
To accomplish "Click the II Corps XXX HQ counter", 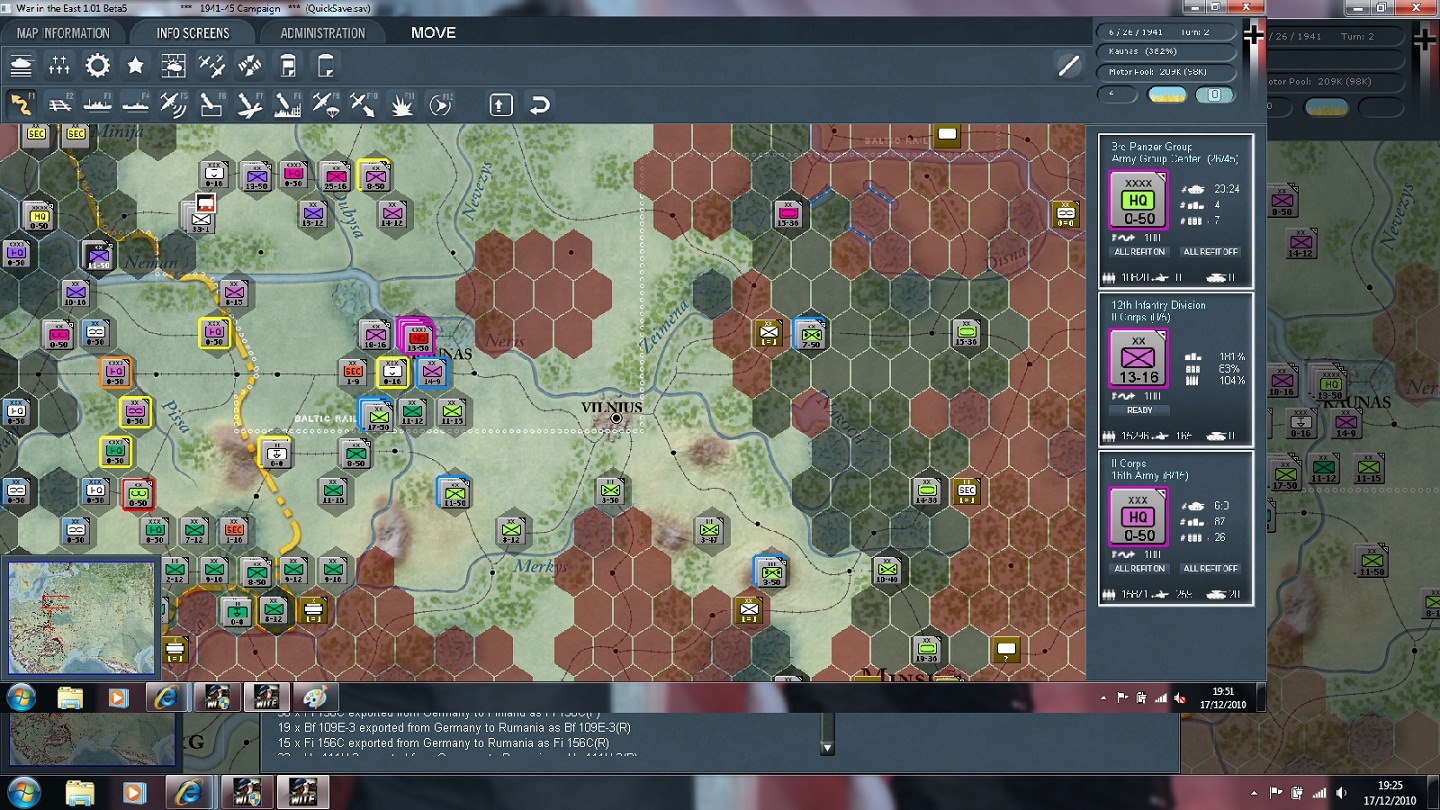I will coord(1139,516).
